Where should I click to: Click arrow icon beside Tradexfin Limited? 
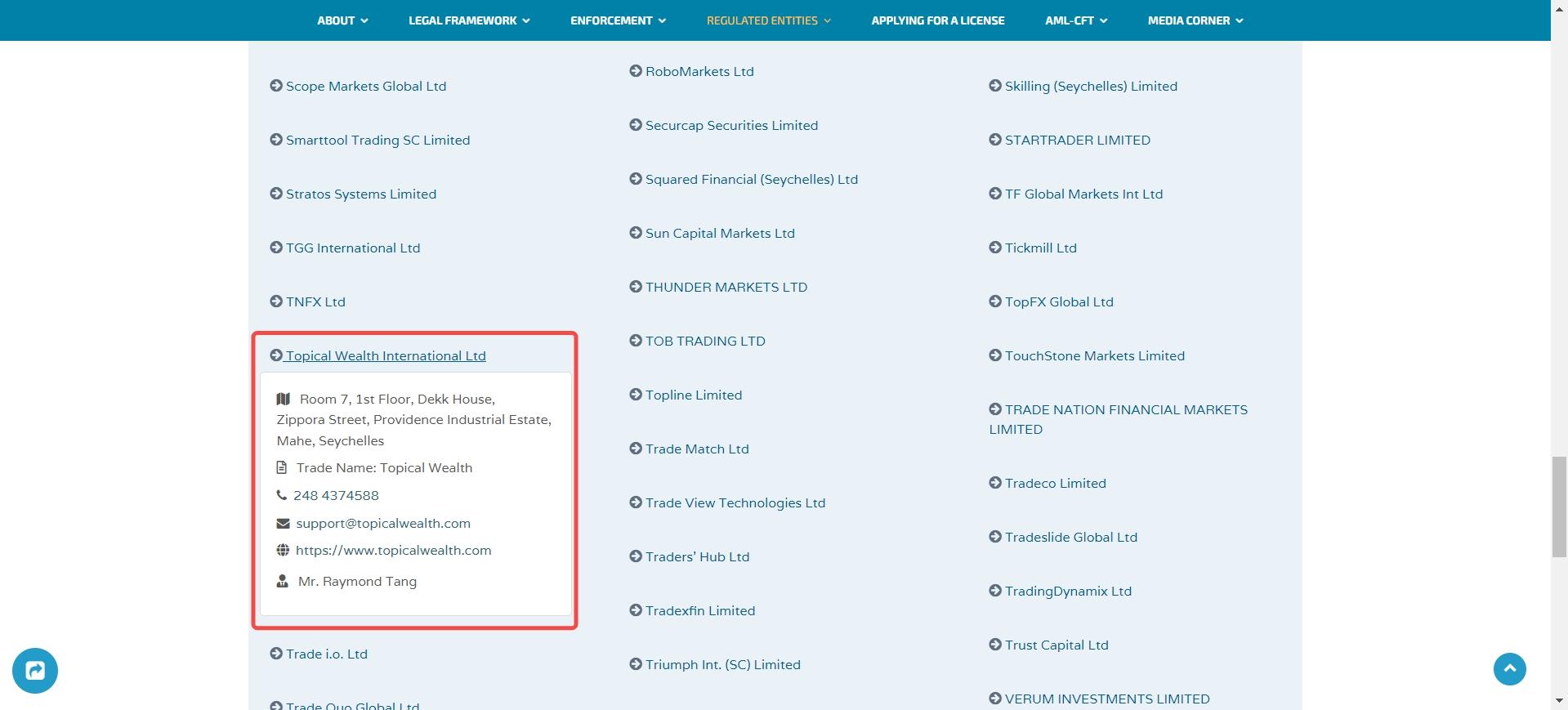click(x=636, y=610)
